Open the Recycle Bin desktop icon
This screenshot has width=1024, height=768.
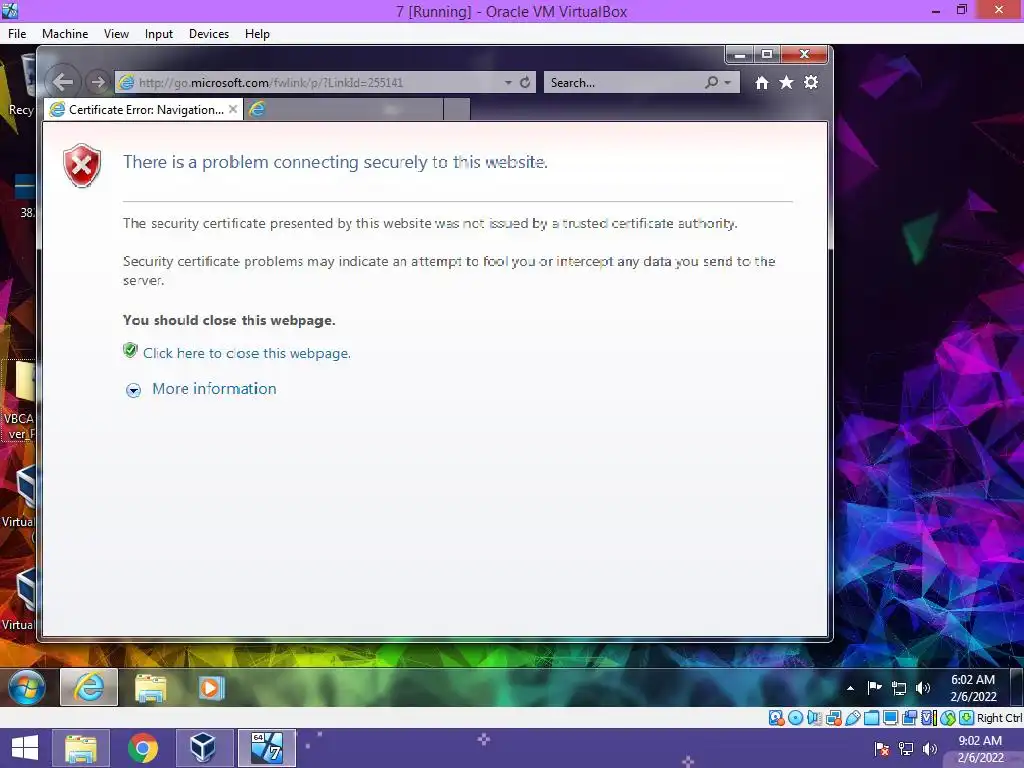[x=26, y=85]
